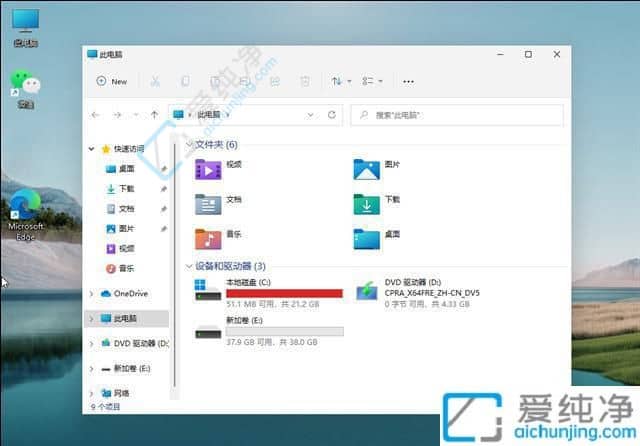
Task: Open the 下载 (Downloads) folder in main pane
Action: tap(366, 204)
